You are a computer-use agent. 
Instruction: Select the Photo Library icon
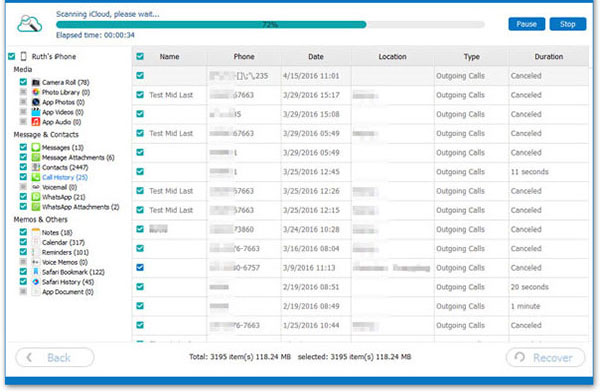click(36, 92)
